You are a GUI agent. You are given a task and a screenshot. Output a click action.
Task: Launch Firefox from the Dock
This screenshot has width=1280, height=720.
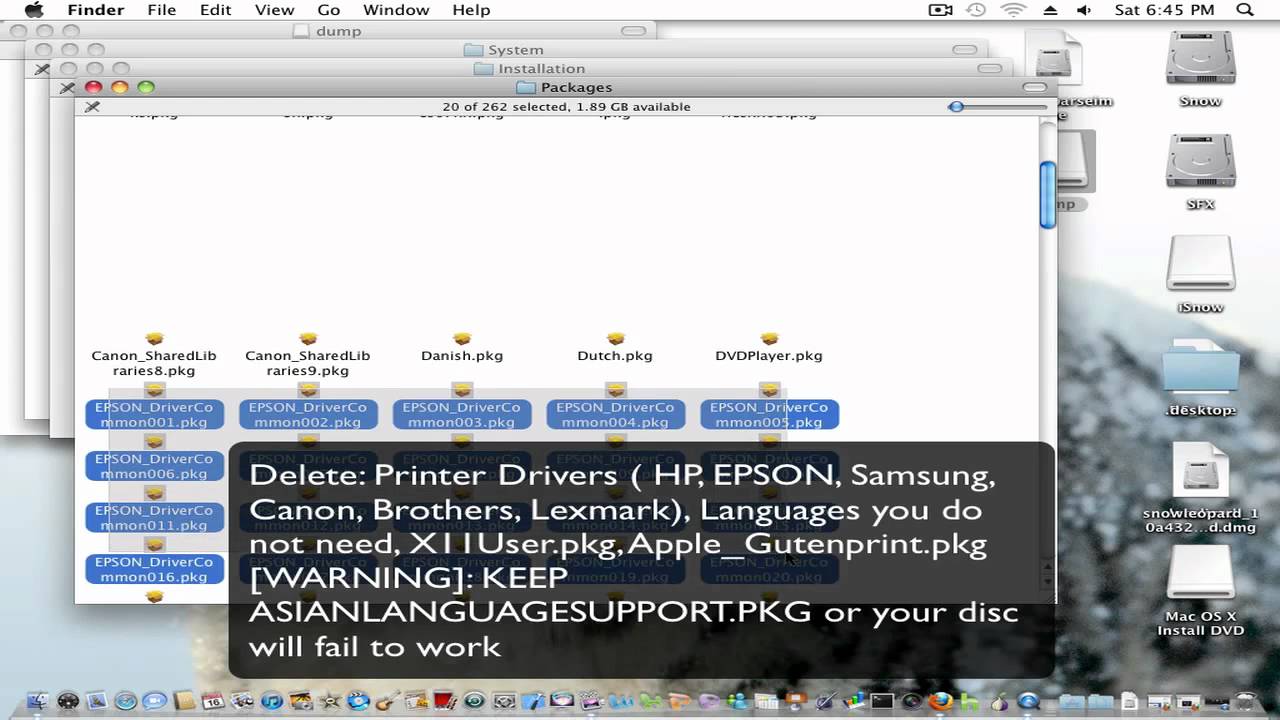[x=940, y=700]
